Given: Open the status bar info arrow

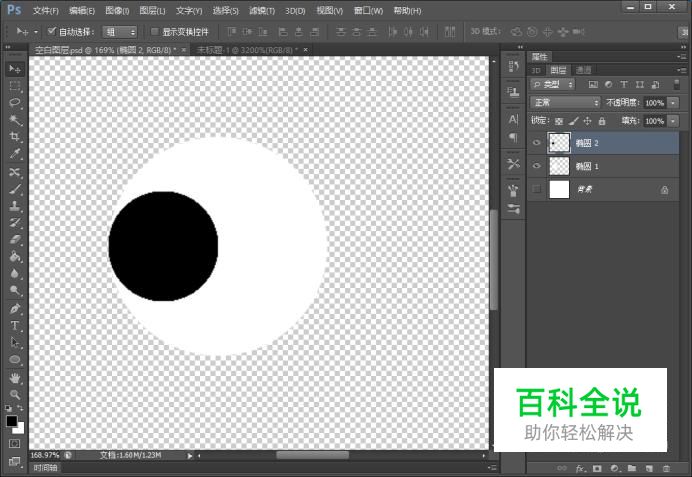Looking at the screenshot, I should (x=190, y=456).
